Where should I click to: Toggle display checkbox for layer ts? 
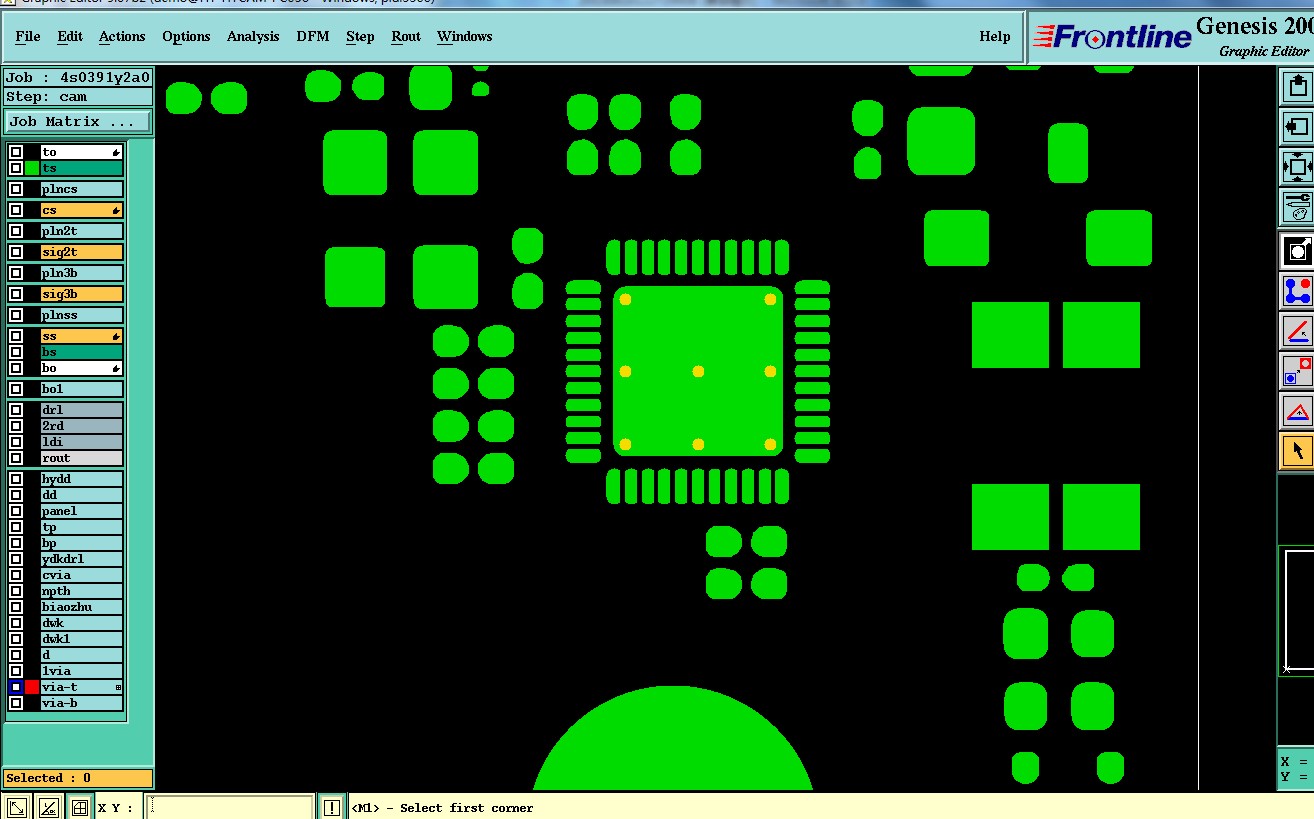[x=16, y=168]
